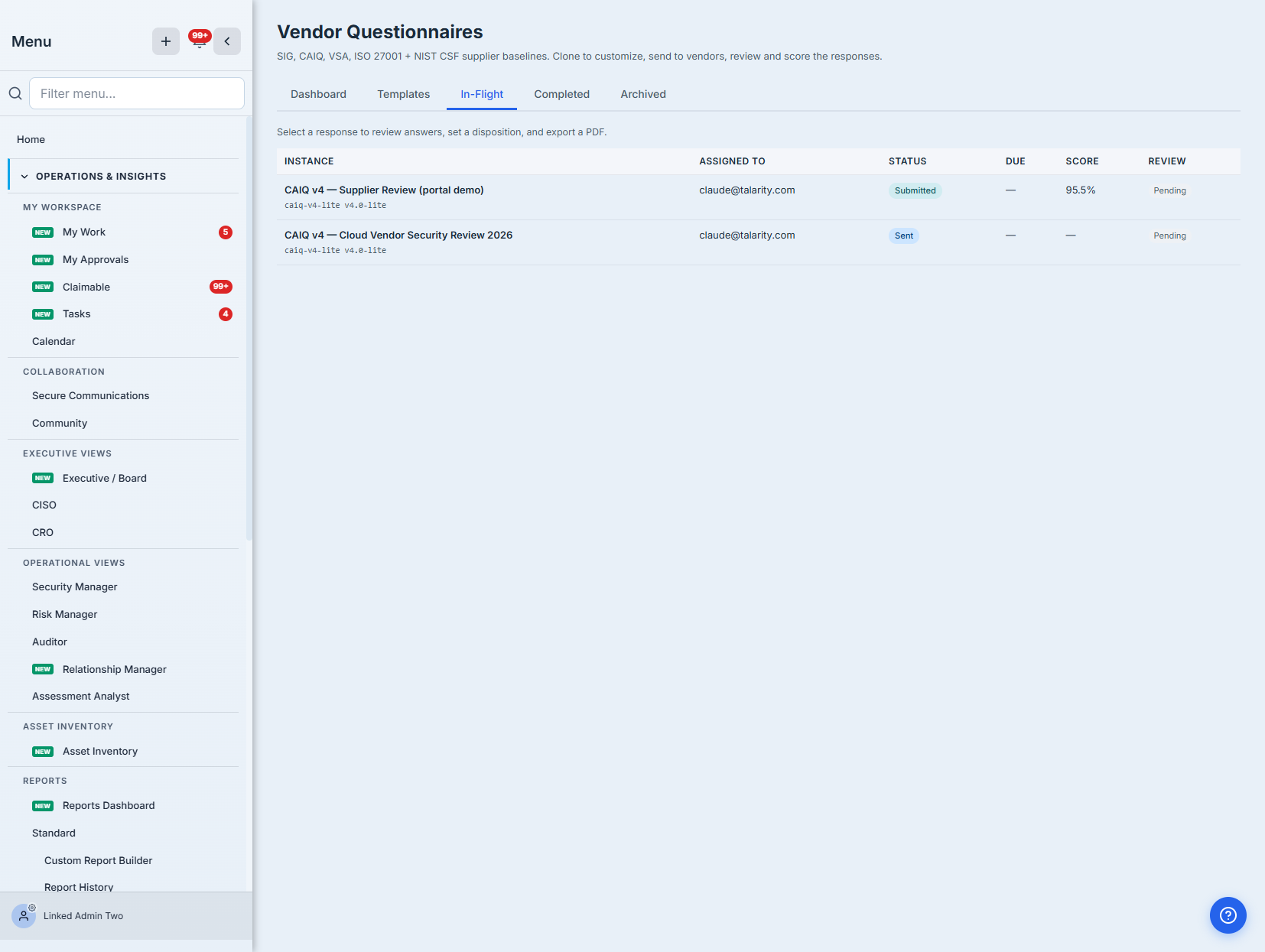The width and height of the screenshot is (1265, 952).
Task: Click the NEW badge next to My Work
Action: pyautogui.click(x=43, y=232)
